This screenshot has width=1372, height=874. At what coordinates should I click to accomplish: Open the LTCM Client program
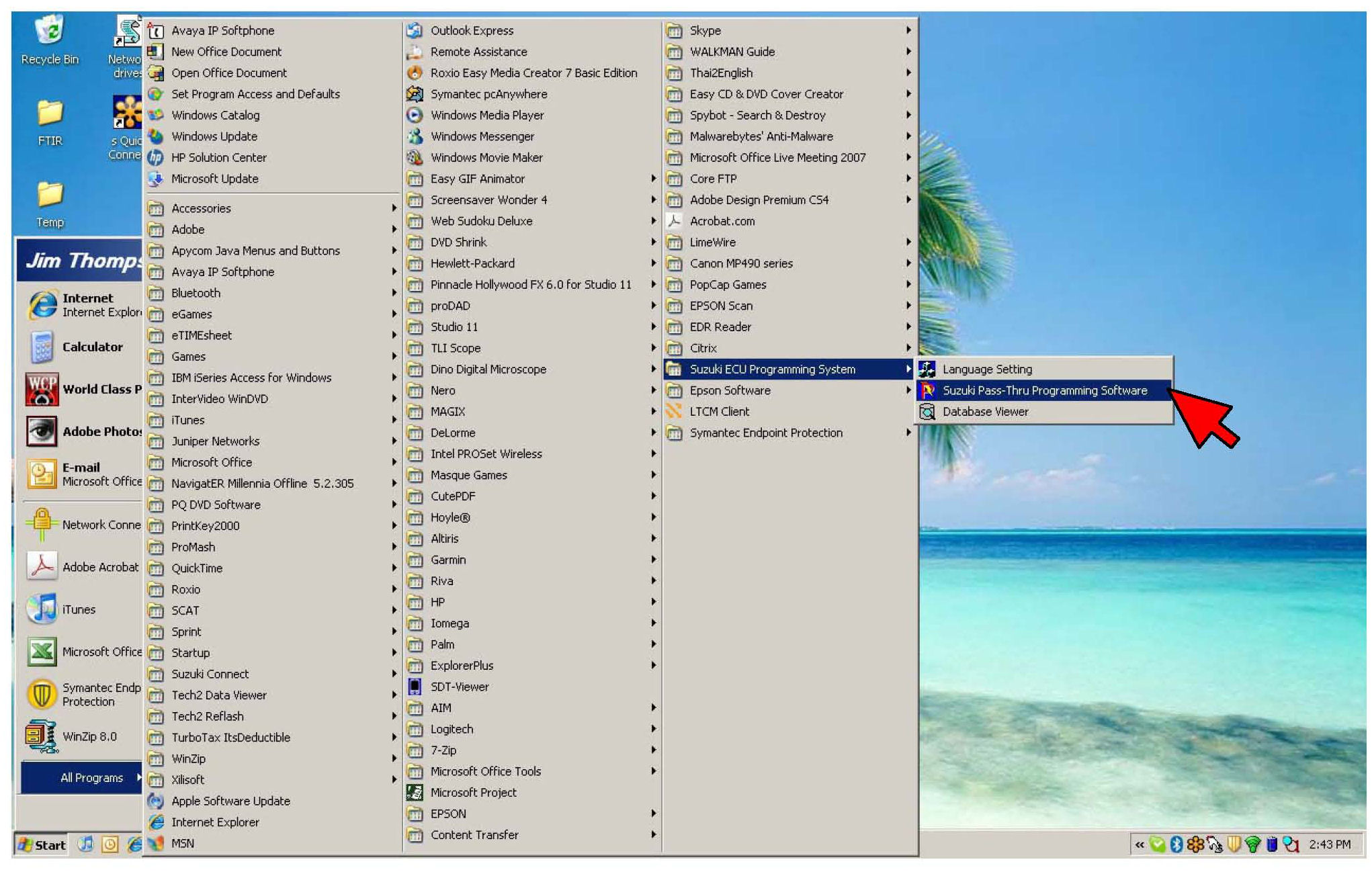click(x=789, y=412)
